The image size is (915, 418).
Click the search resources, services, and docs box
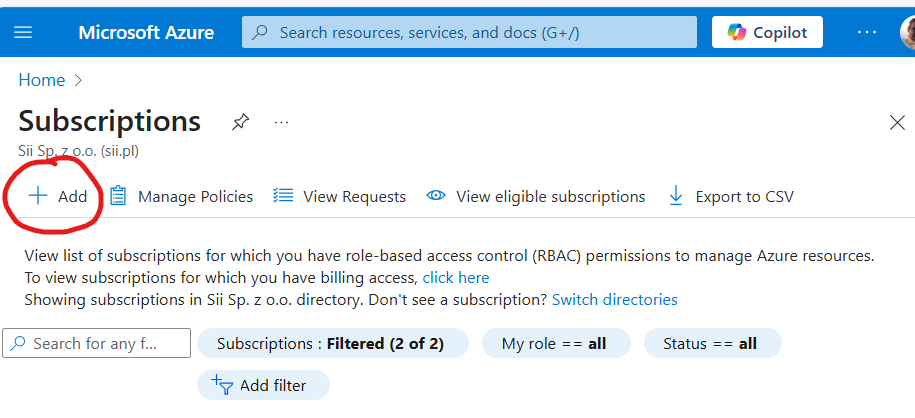[x=469, y=32]
